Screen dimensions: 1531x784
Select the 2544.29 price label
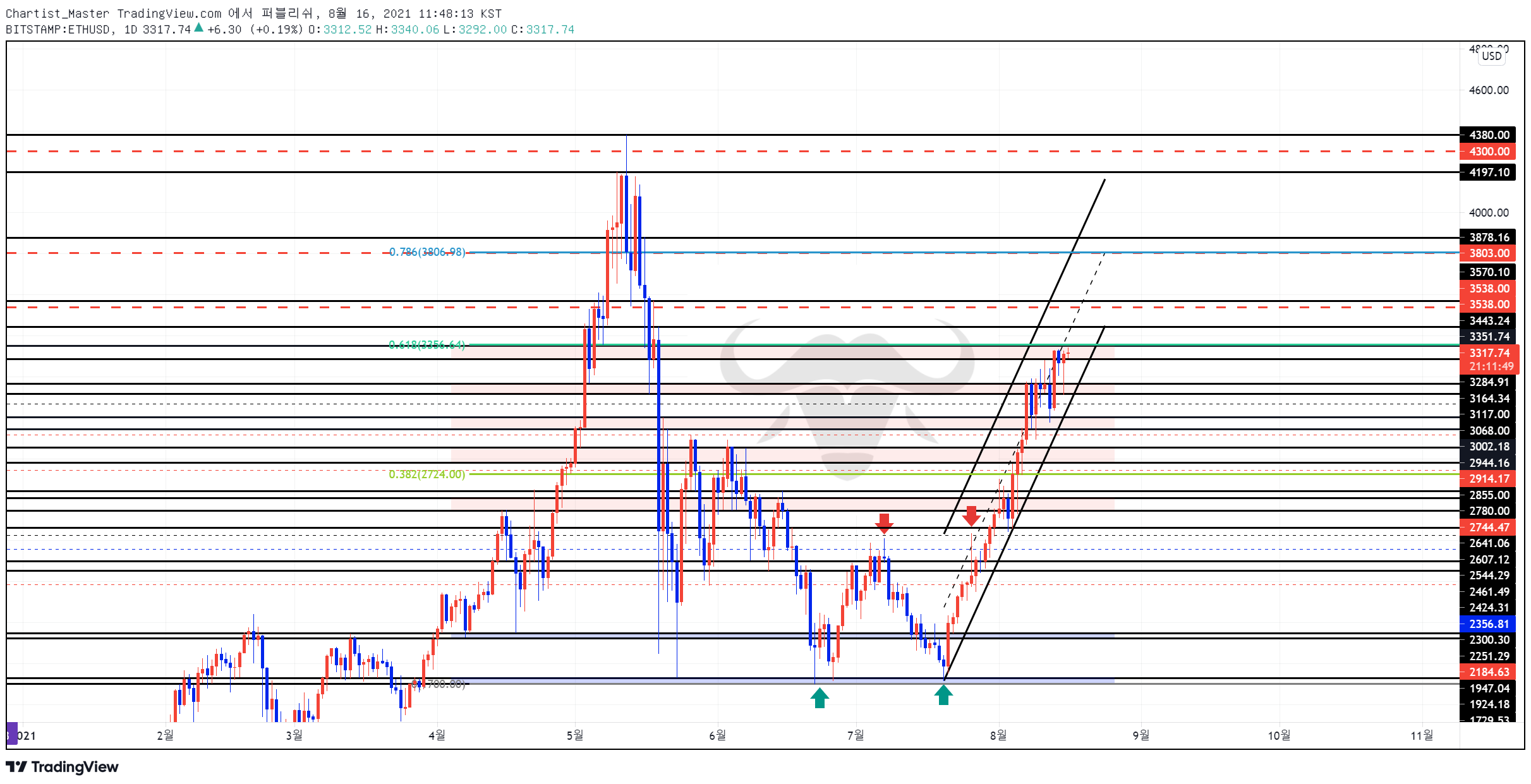1487,575
